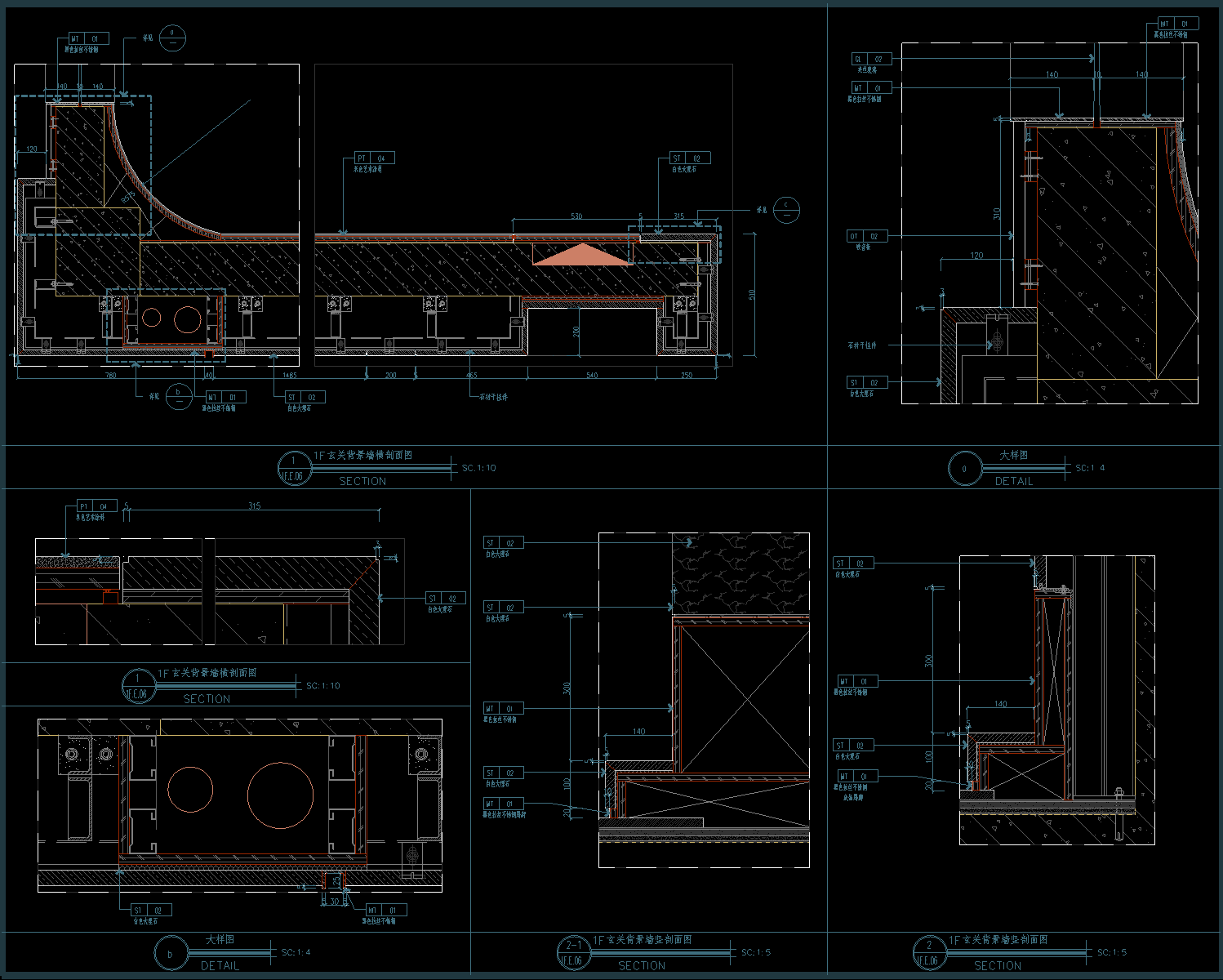Click the DETAIL label under detail b
Viewport: 1223px width, 980px height.
220,965
